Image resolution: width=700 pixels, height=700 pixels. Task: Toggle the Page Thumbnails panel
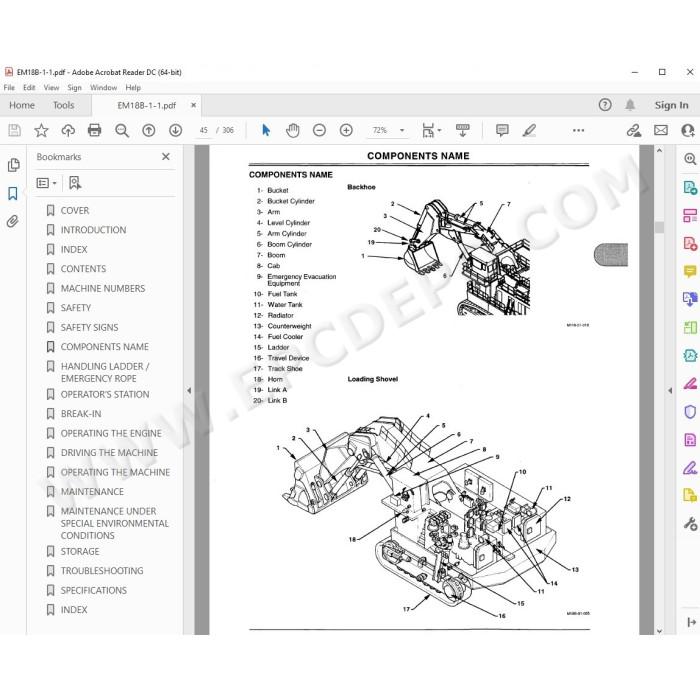tap(13, 165)
